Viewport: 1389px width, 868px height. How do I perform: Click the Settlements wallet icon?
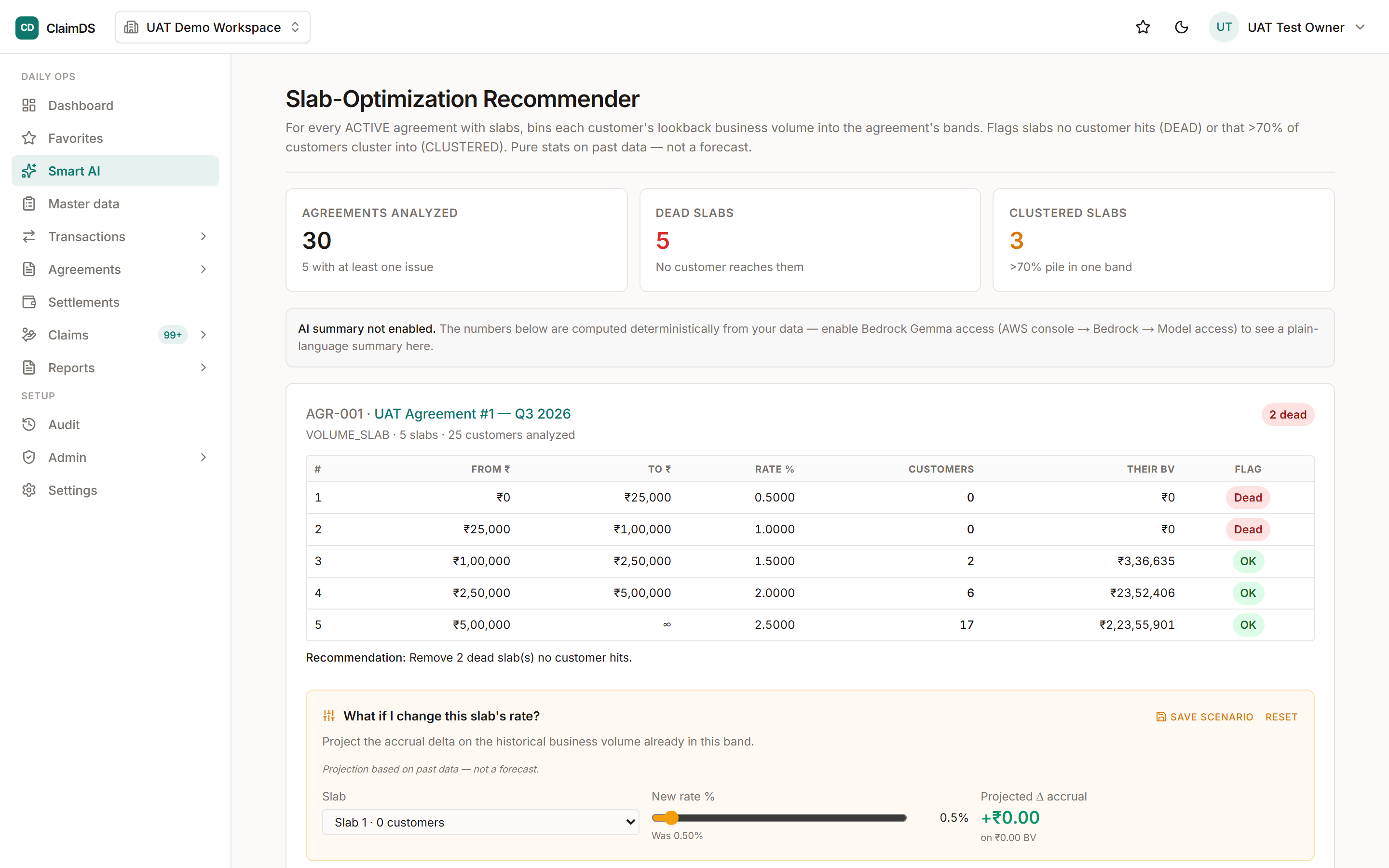click(29, 302)
